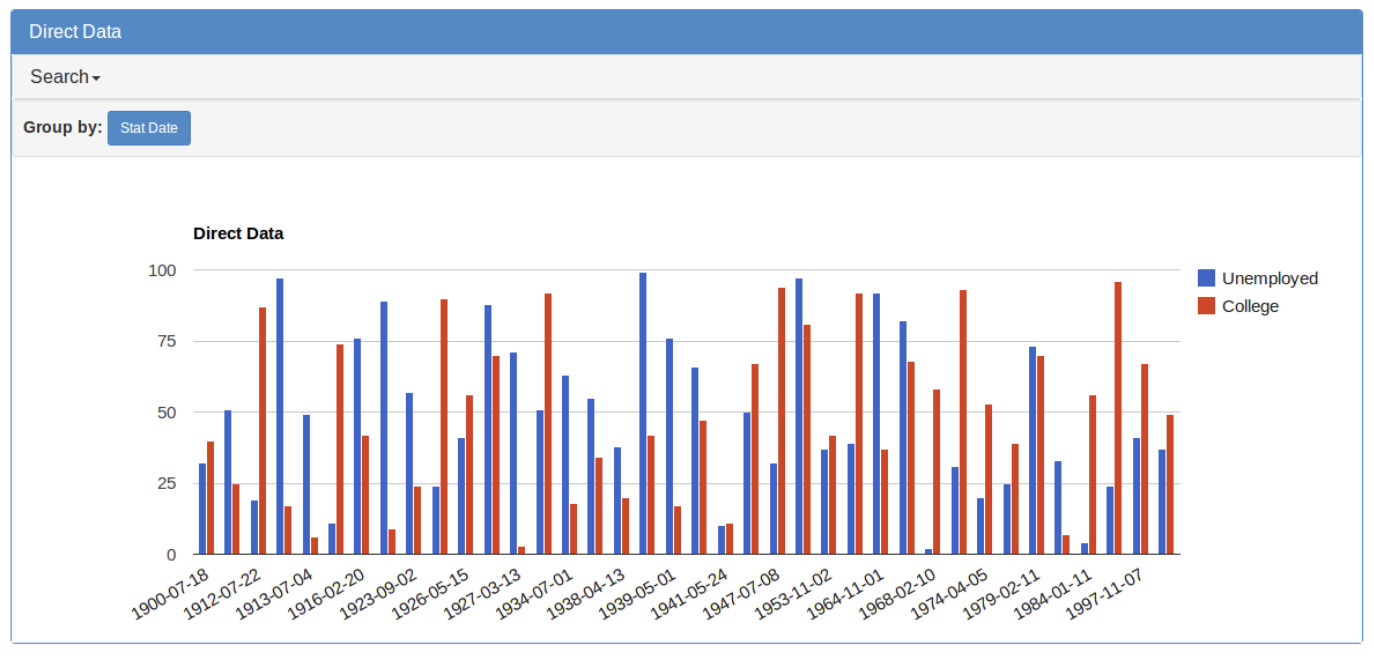1374x660 pixels.
Task: Click the Stat Date group-by button
Action: point(149,128)
